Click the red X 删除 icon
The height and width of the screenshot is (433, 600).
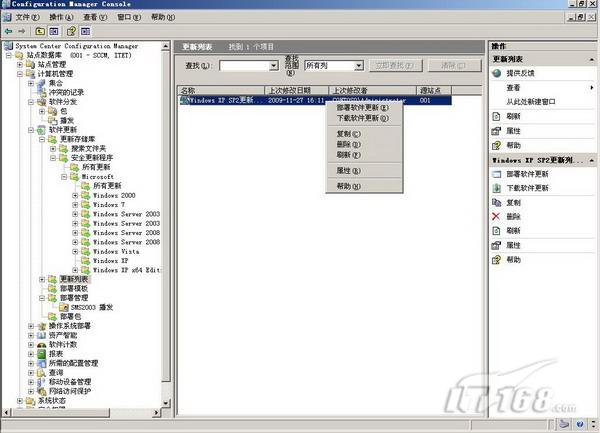tap(496, 216)
